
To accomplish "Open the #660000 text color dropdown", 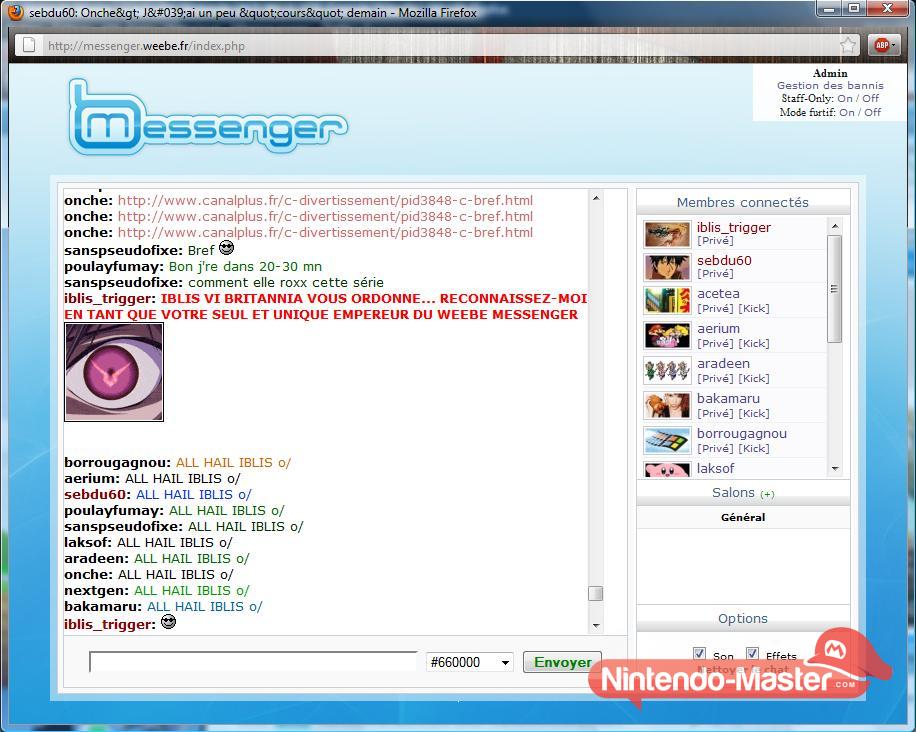I will point(470,662).
